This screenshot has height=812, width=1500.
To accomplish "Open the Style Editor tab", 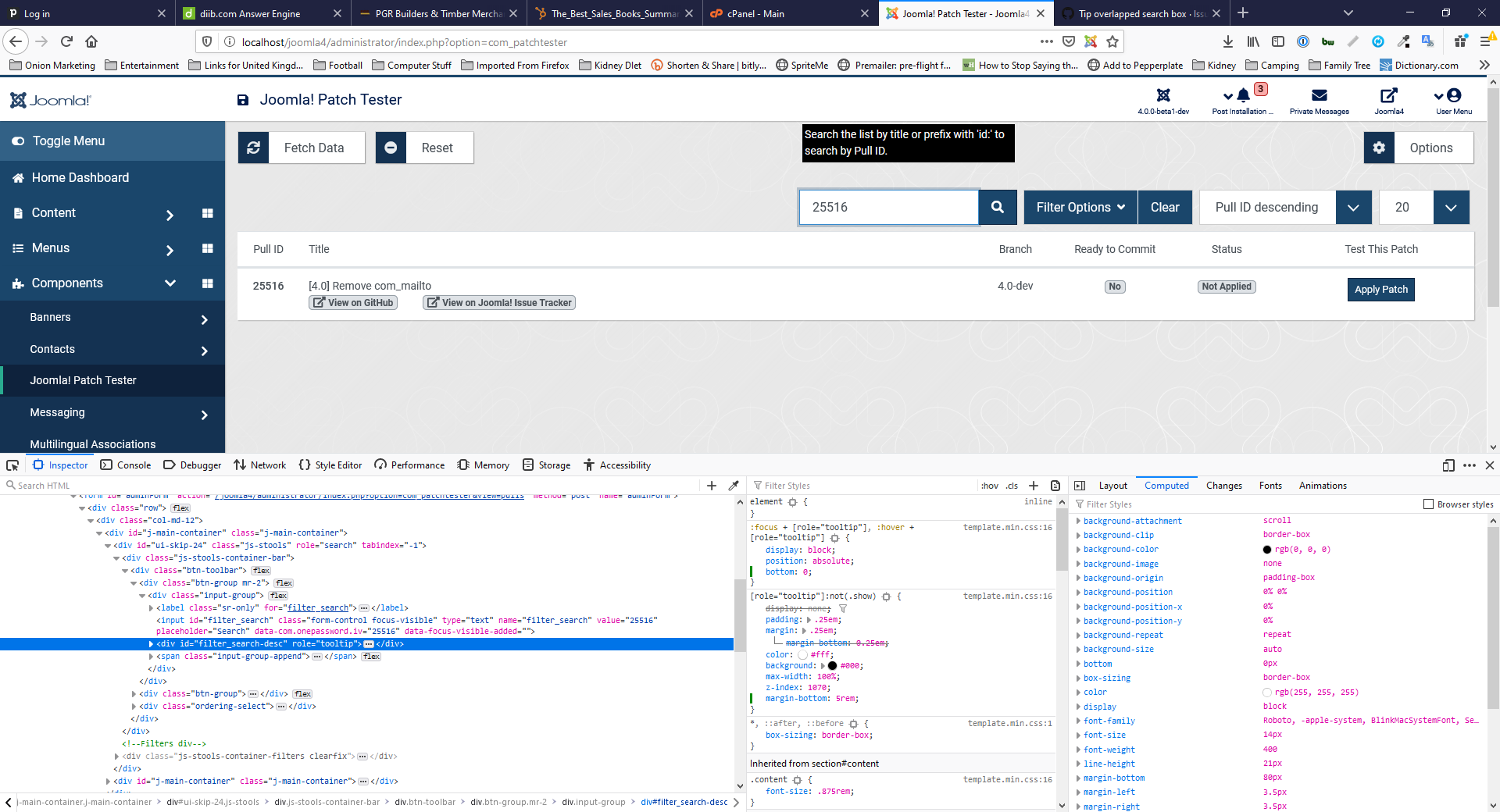I will coord(330,465).
